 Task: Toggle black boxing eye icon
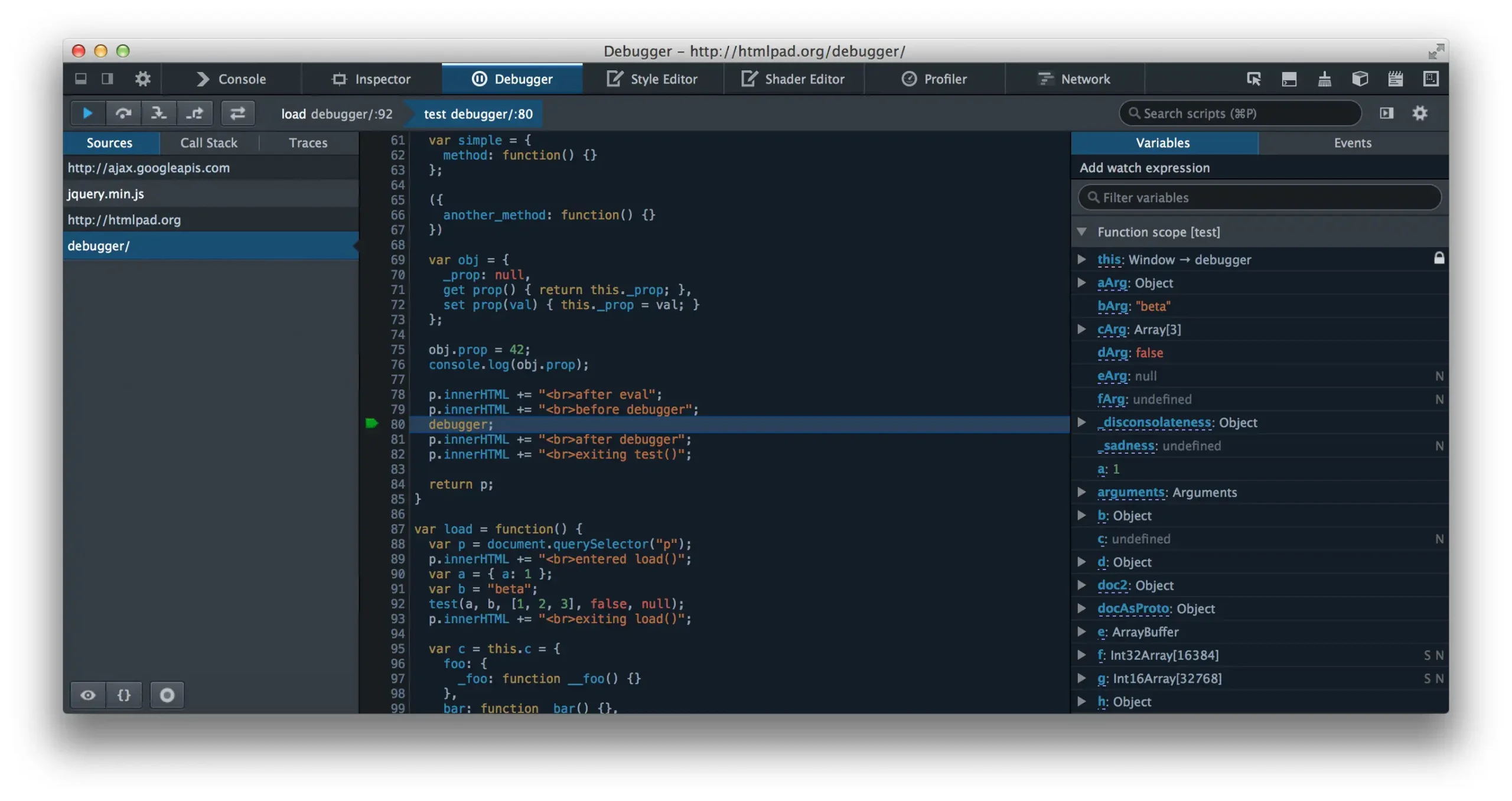pos(88,695)
